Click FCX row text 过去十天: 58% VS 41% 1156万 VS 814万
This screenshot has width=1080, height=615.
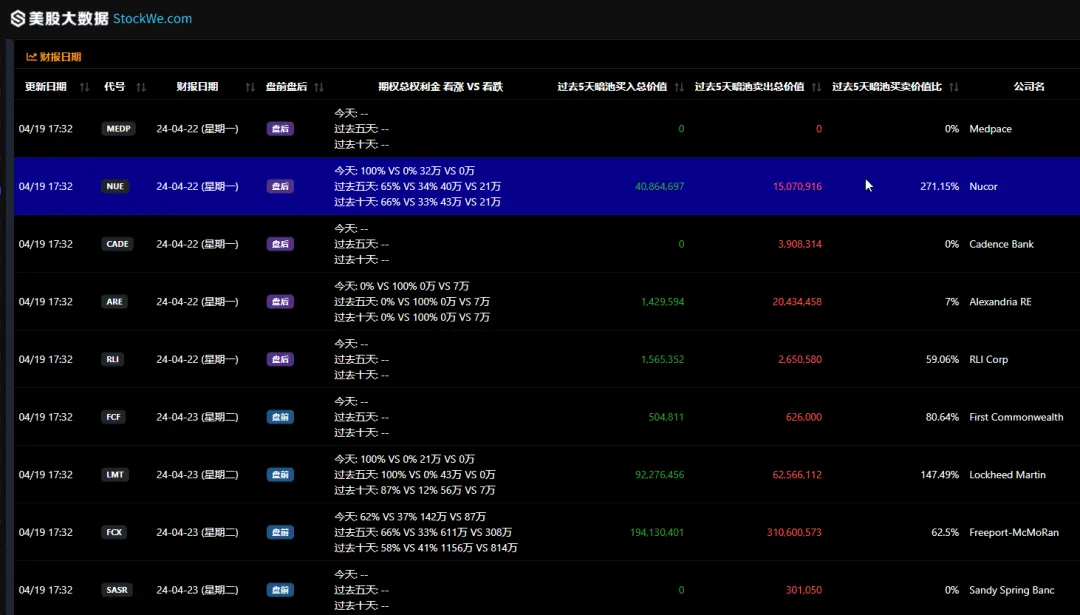426,548
